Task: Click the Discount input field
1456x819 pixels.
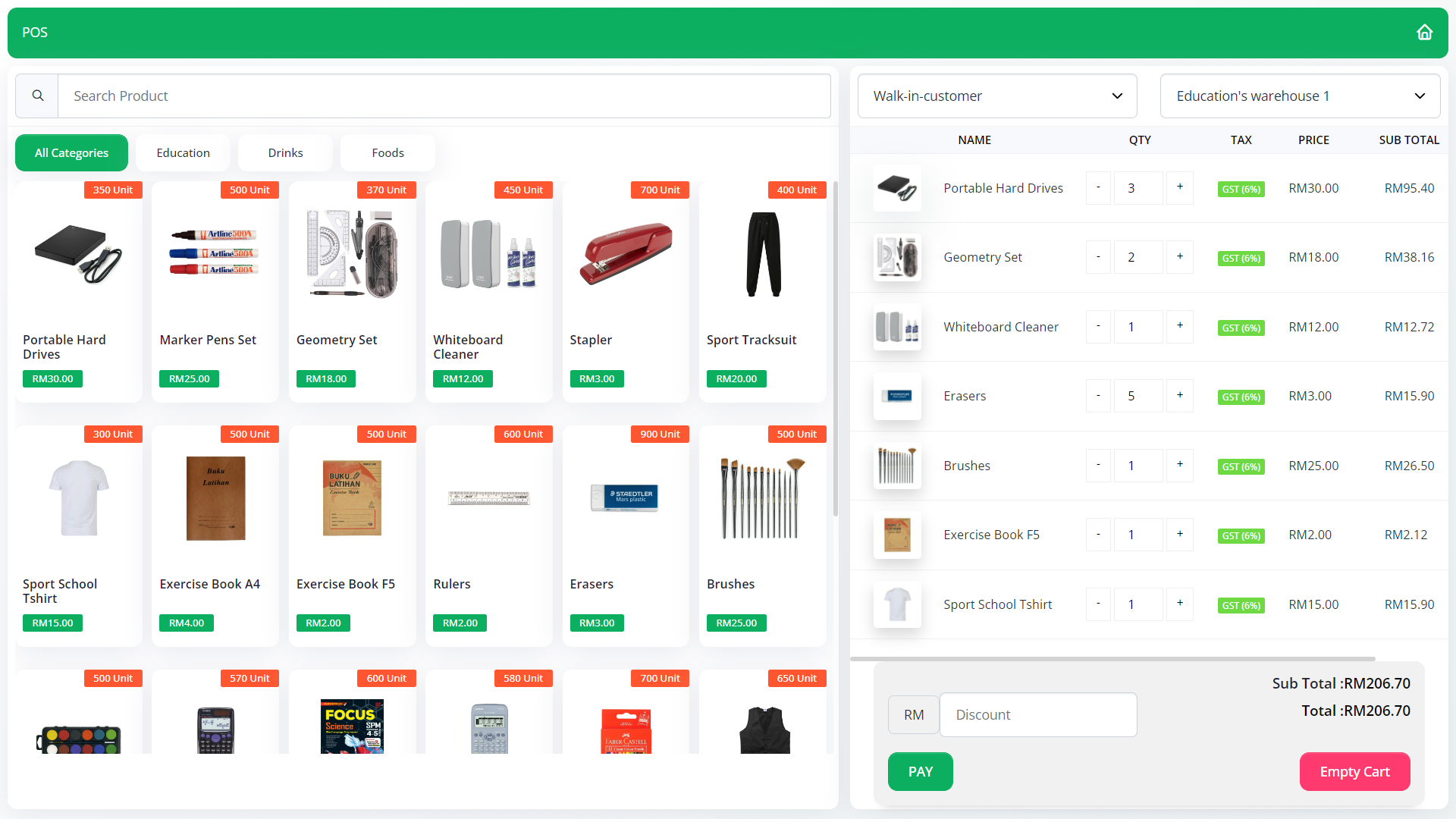Action: (1038, 714)
